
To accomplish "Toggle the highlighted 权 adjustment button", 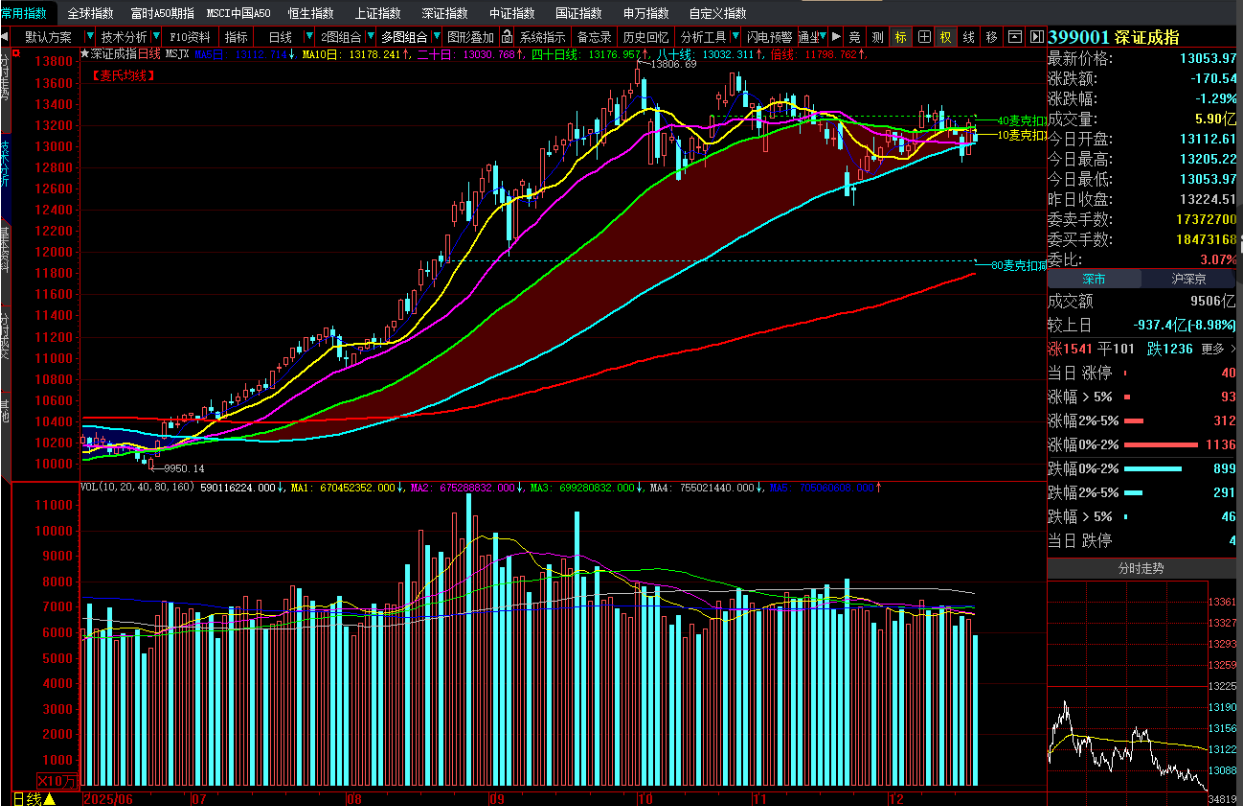I will click(x=945, y=37).
